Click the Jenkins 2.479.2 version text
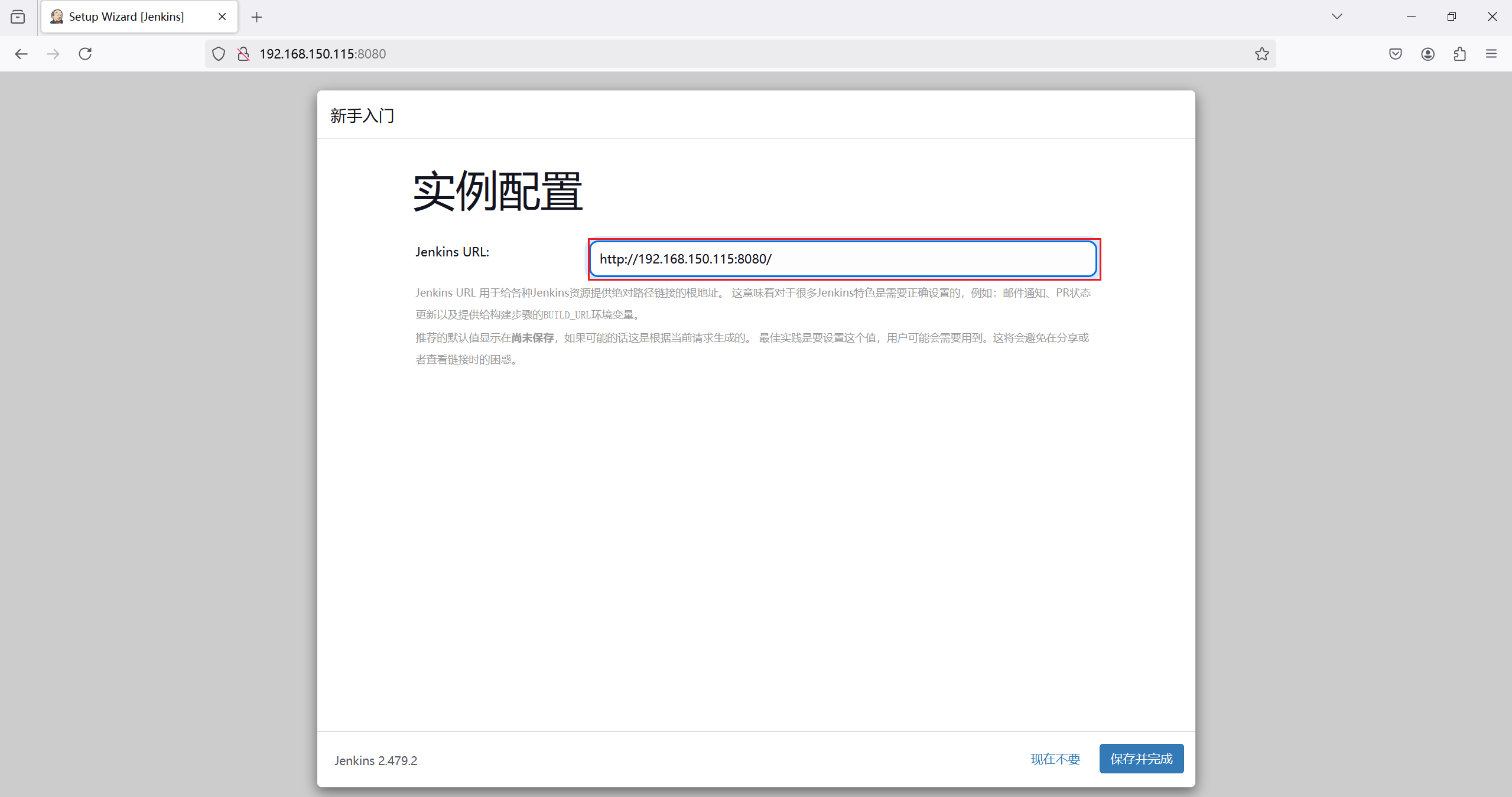This screenshot has width=1512, height=797. coord(376,760)
